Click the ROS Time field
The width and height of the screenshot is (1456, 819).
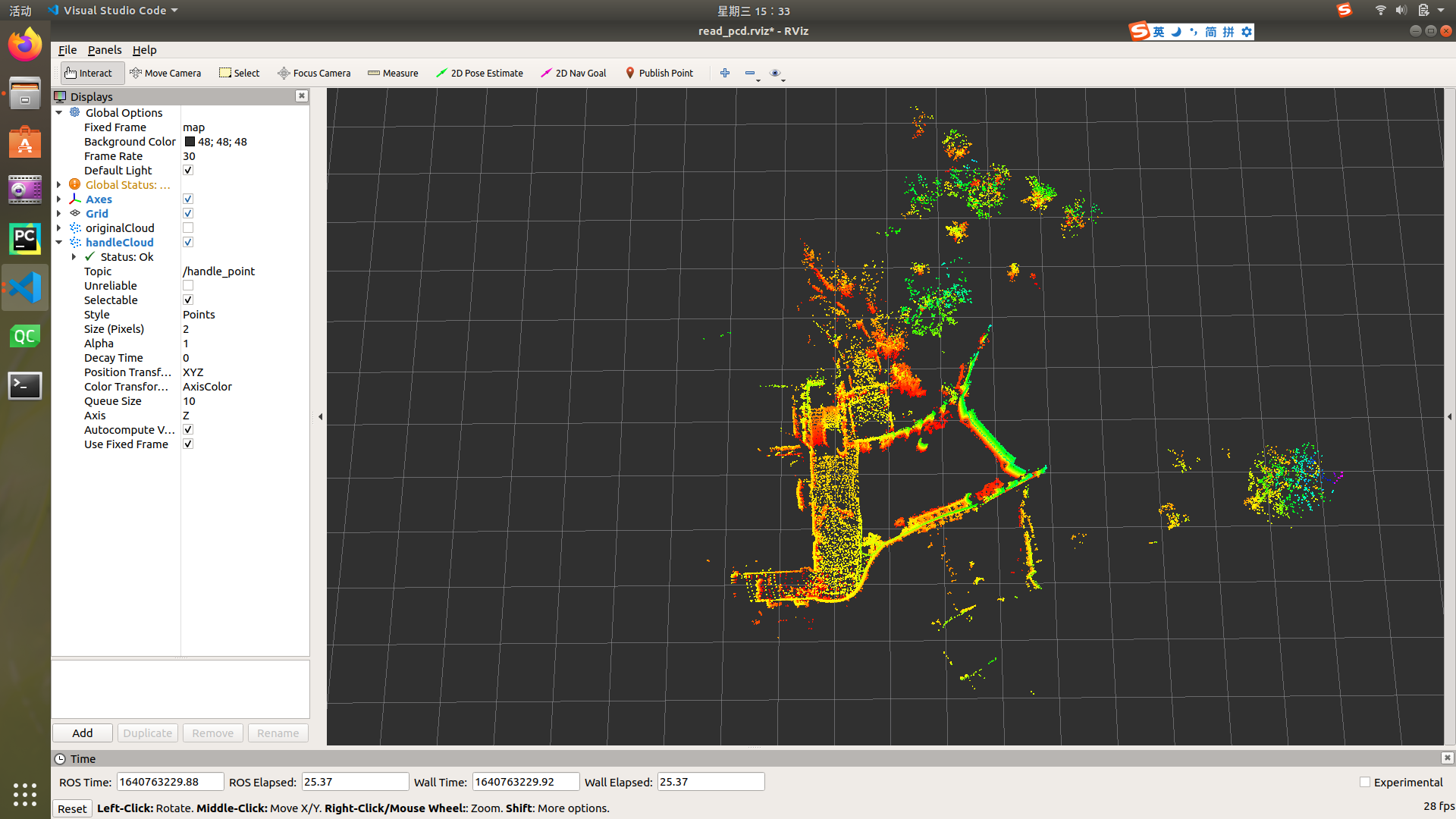click(170, 782)
